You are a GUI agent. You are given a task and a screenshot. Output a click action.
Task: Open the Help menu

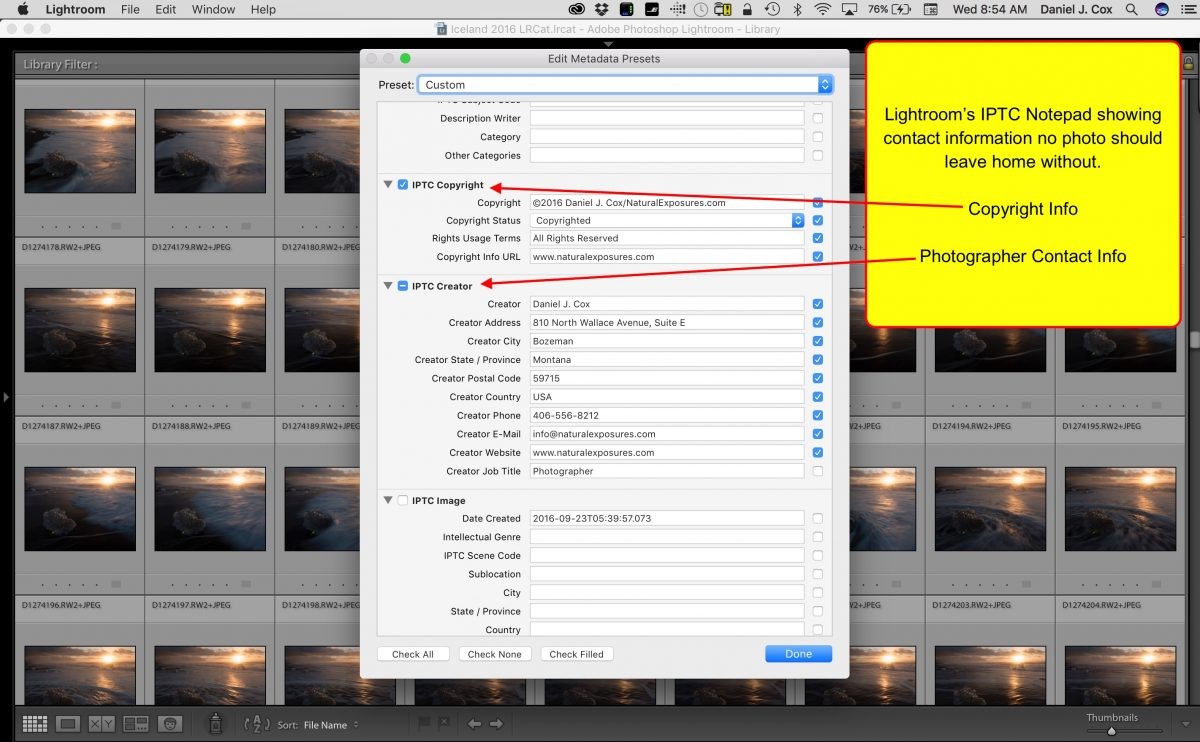(x=263, y=9)
